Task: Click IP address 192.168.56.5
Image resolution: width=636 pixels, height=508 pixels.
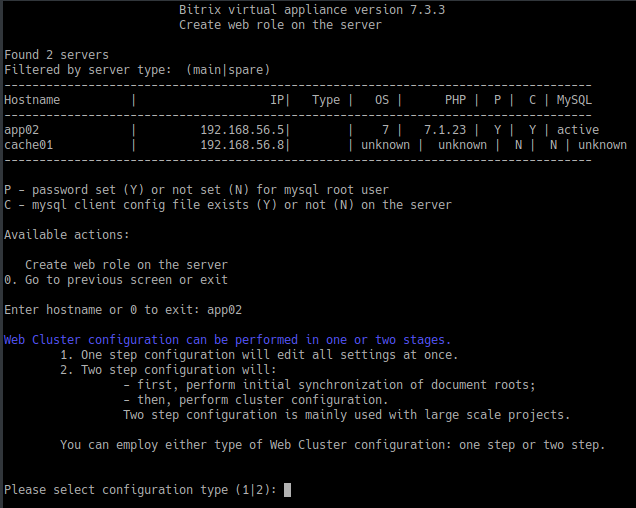Action: (x=242, y=130)
